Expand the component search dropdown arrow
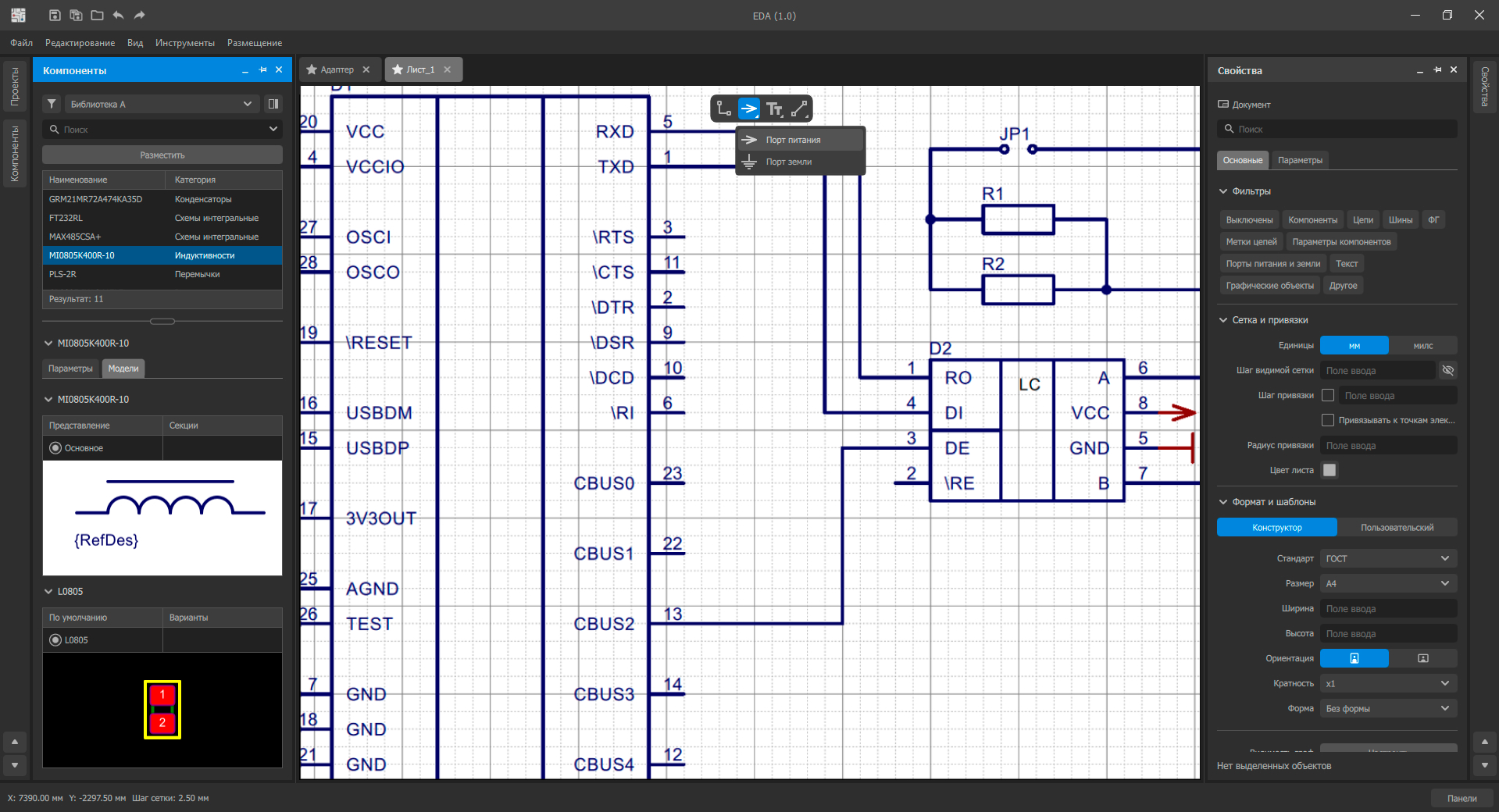 pyautogui.click(x=273, y=129)
